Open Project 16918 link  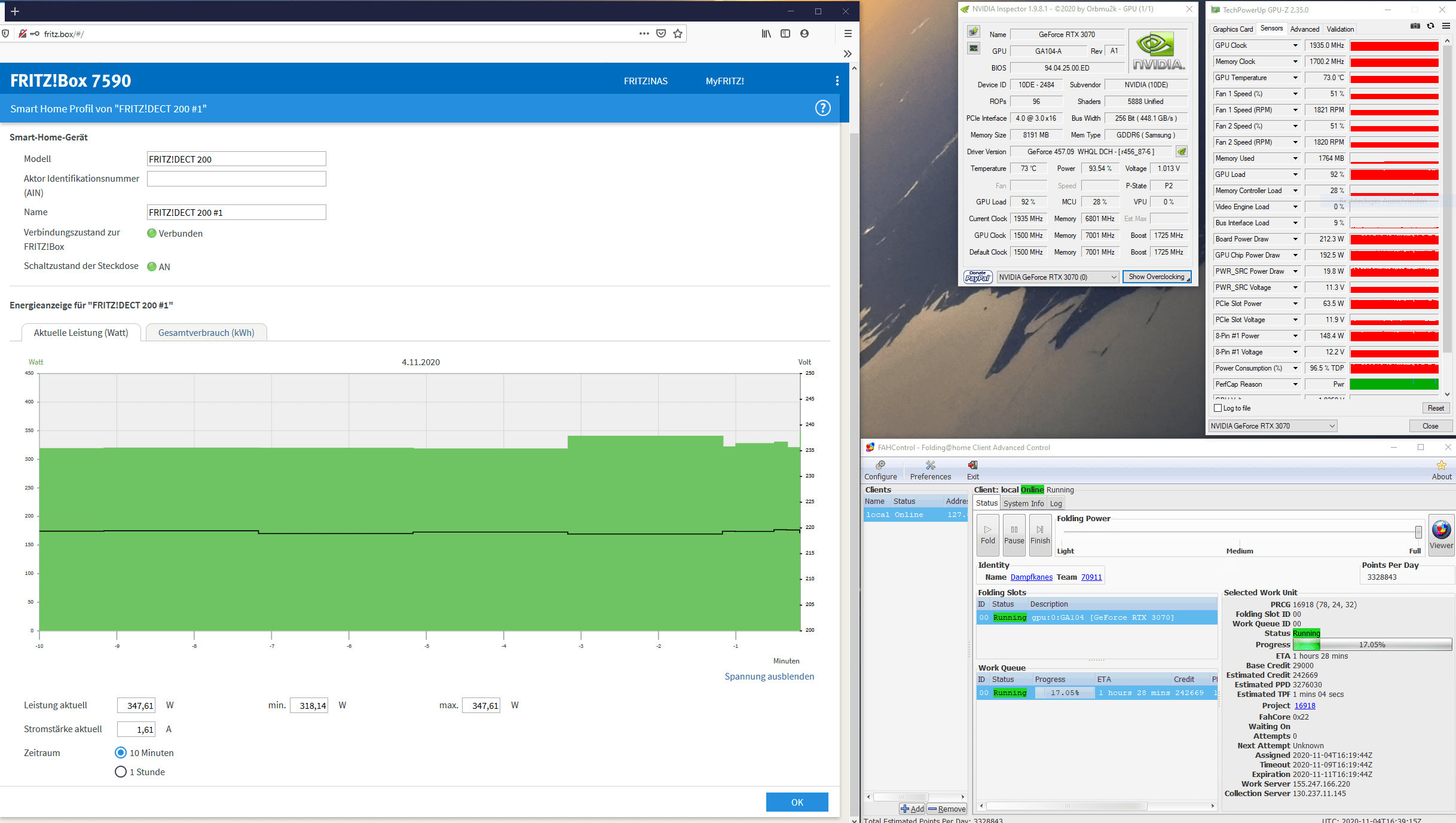(1305, 705)
